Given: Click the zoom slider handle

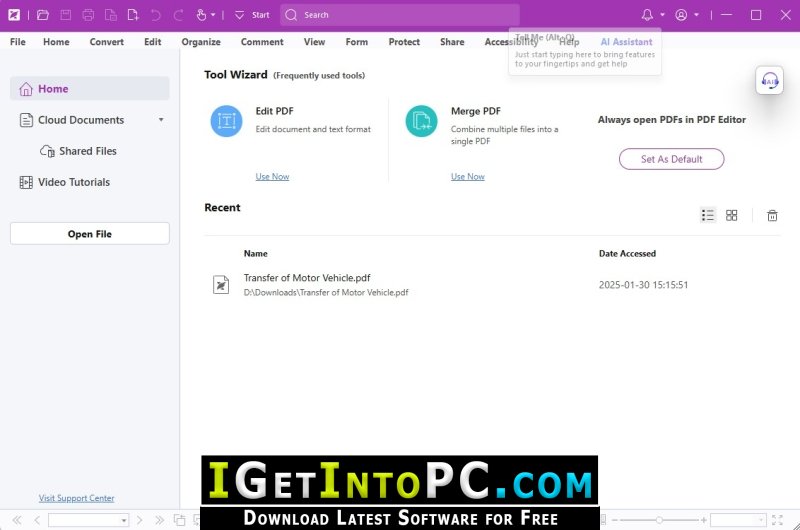Looking at the screenshot, I should click(x=659, y=520).
